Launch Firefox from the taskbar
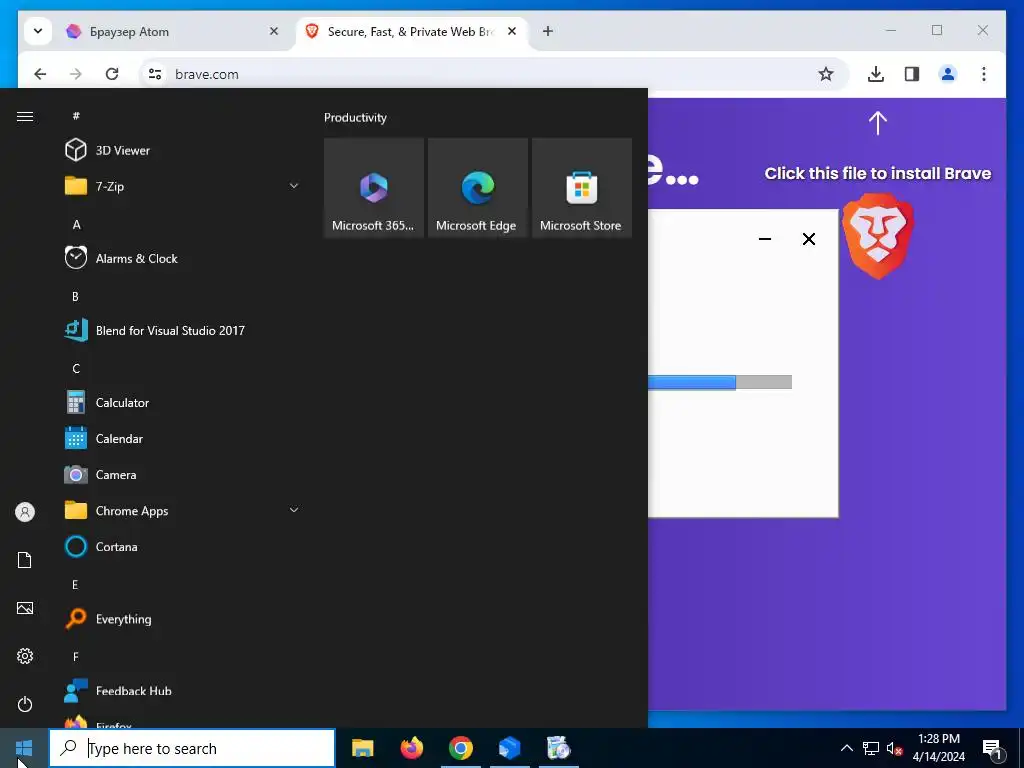 point(411,748)
